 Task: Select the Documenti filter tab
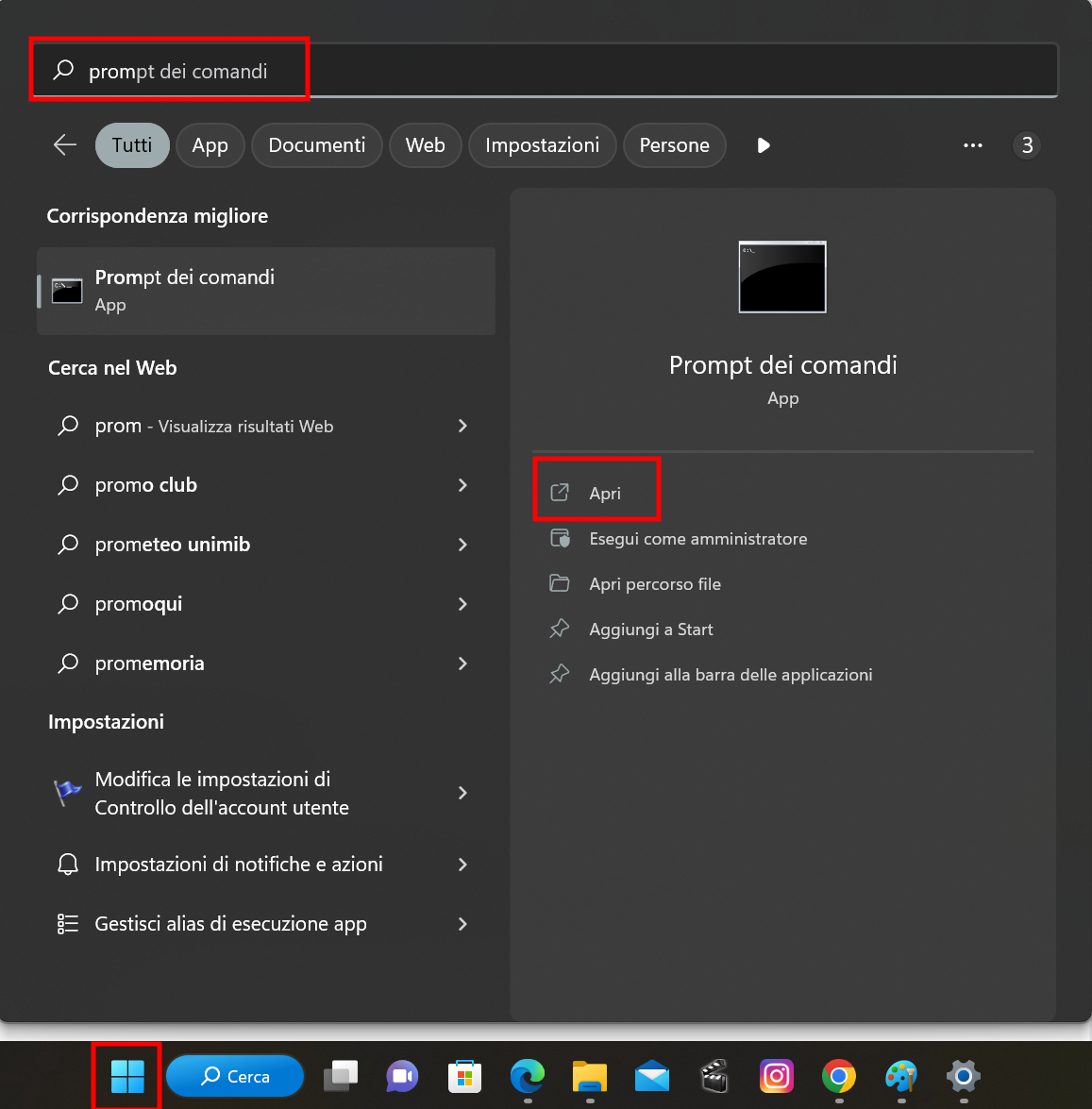pos(316,145)
